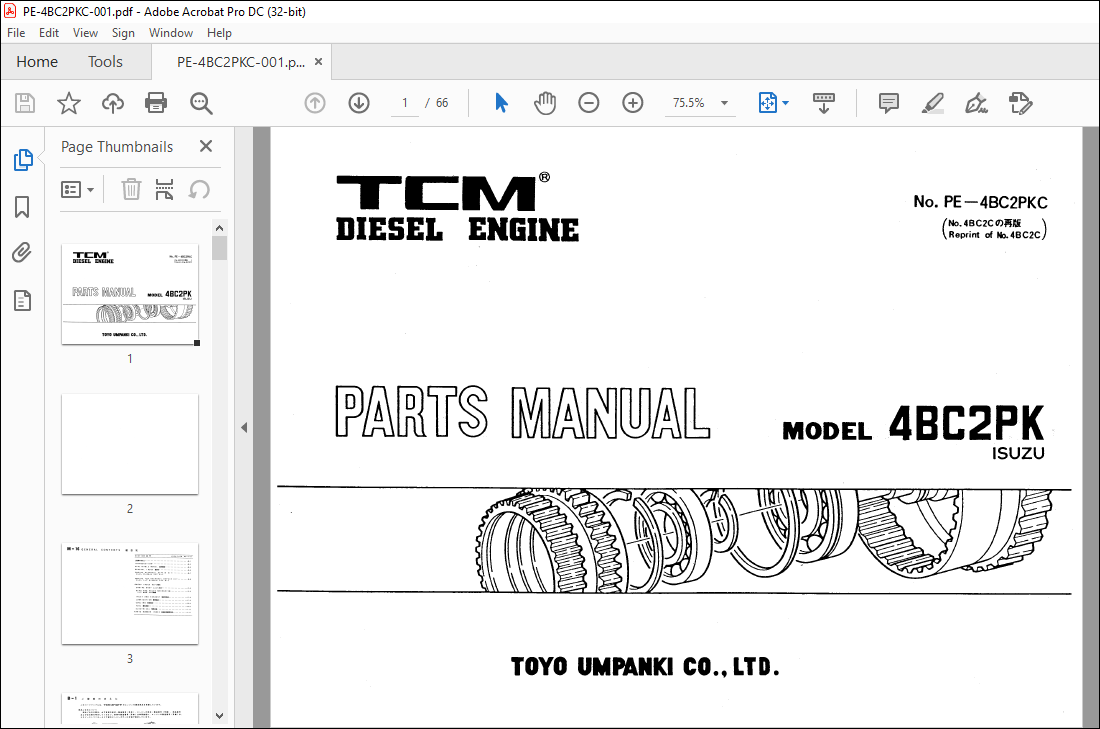Open thumbnail options dropdown menu

(77, 189)
